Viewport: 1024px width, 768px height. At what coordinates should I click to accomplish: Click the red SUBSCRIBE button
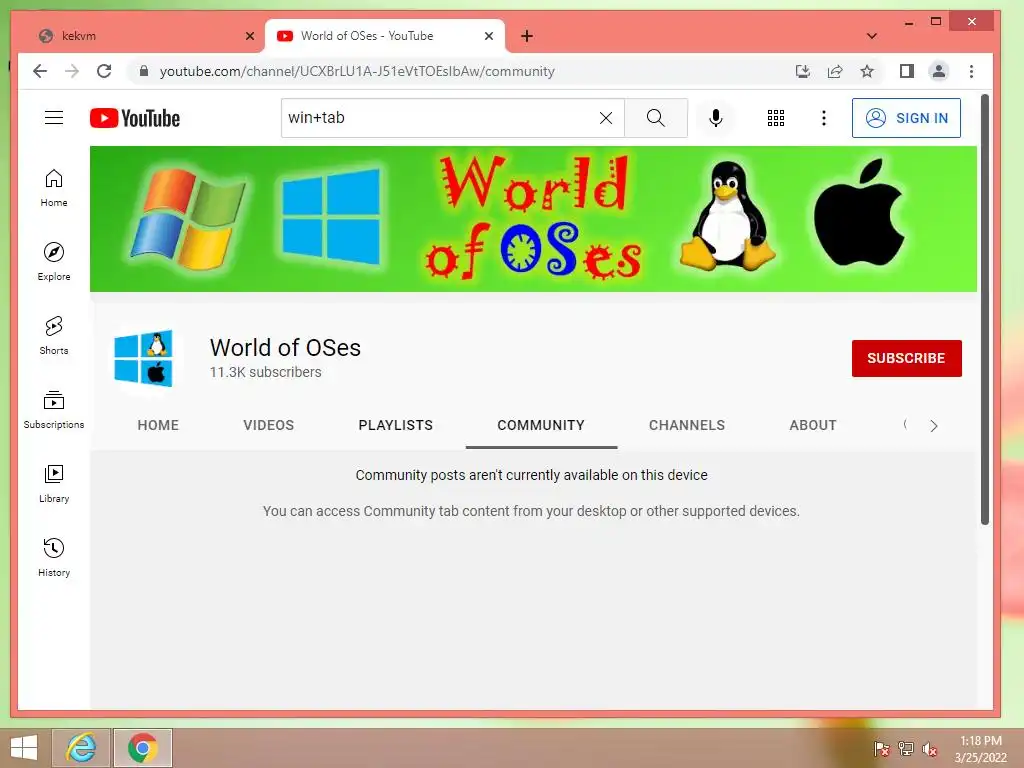coord(906,358)
